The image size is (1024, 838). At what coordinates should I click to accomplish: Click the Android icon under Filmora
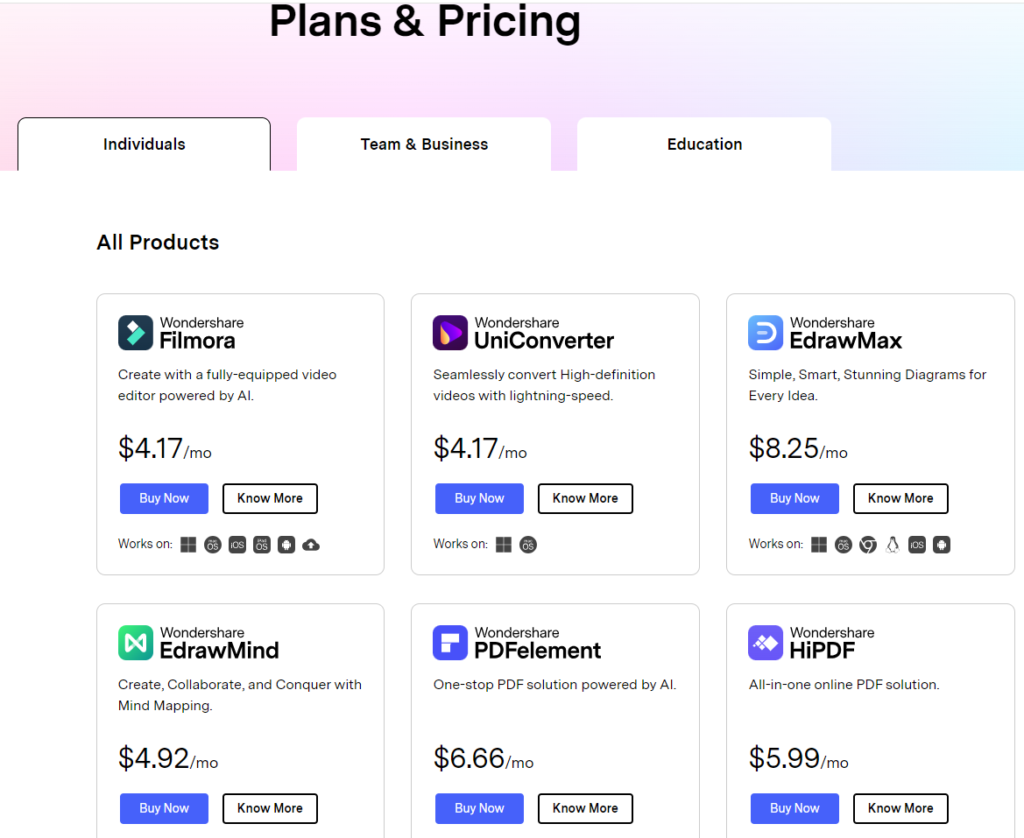(286, 545)
